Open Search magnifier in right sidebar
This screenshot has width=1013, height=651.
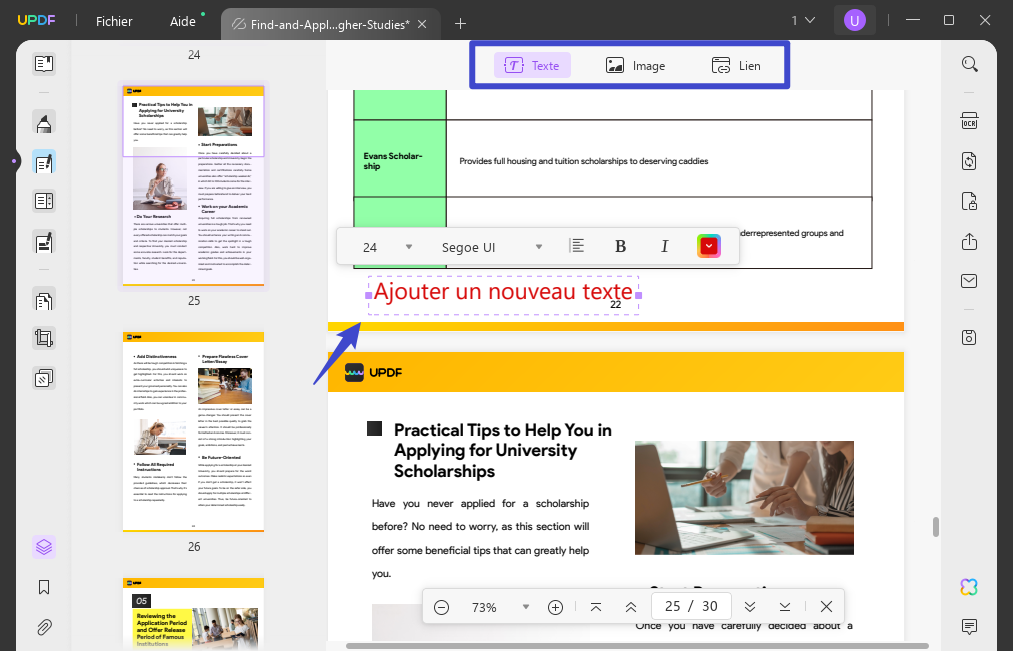point(969,64)
